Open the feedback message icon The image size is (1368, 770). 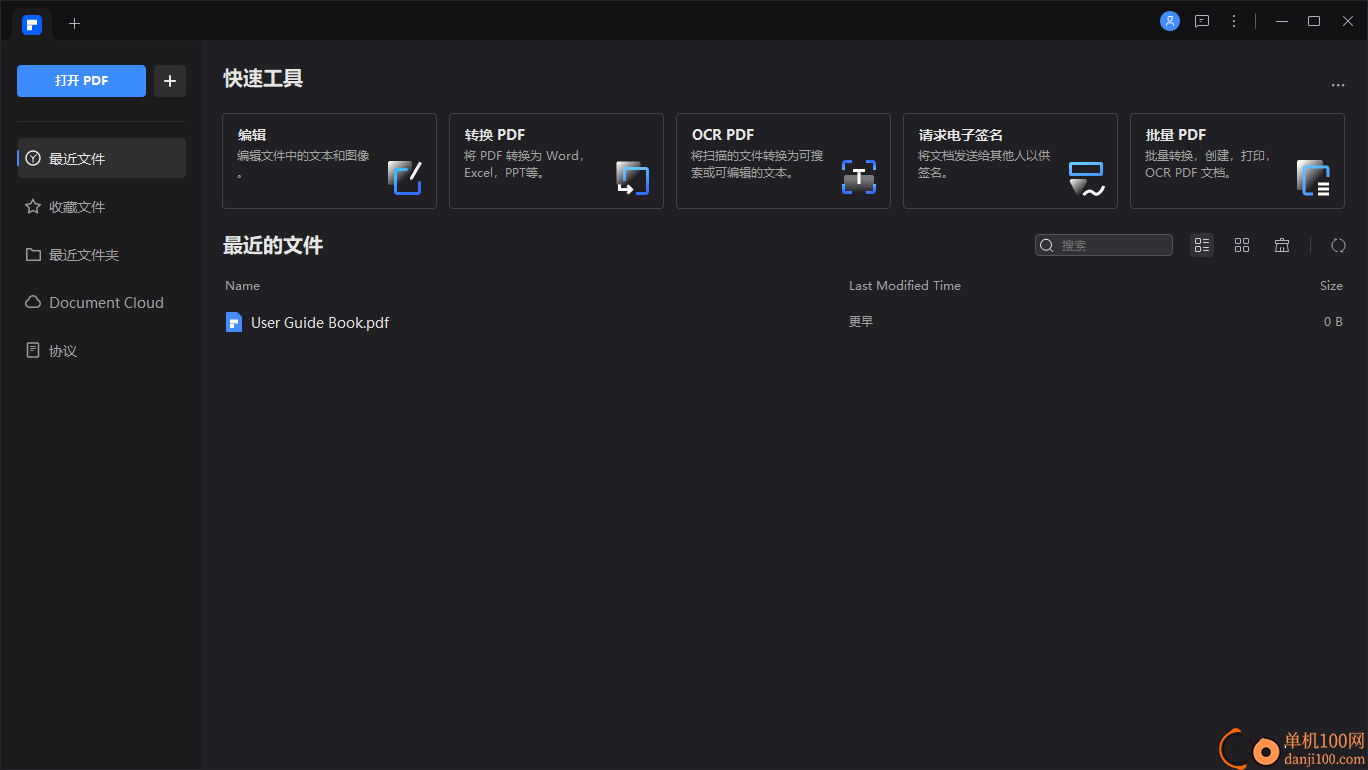click(x=1202, y=21)
